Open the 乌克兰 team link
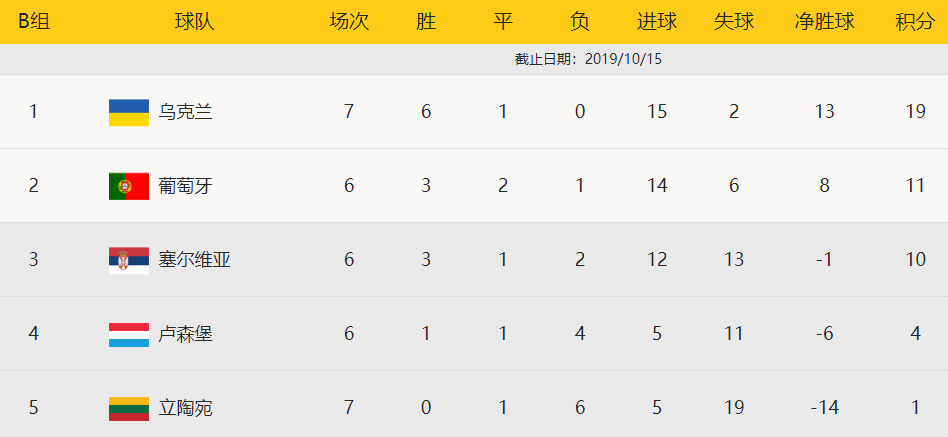The height and width of the screenshot is (437, 948). pyautogui.click(x=186, y=112)
